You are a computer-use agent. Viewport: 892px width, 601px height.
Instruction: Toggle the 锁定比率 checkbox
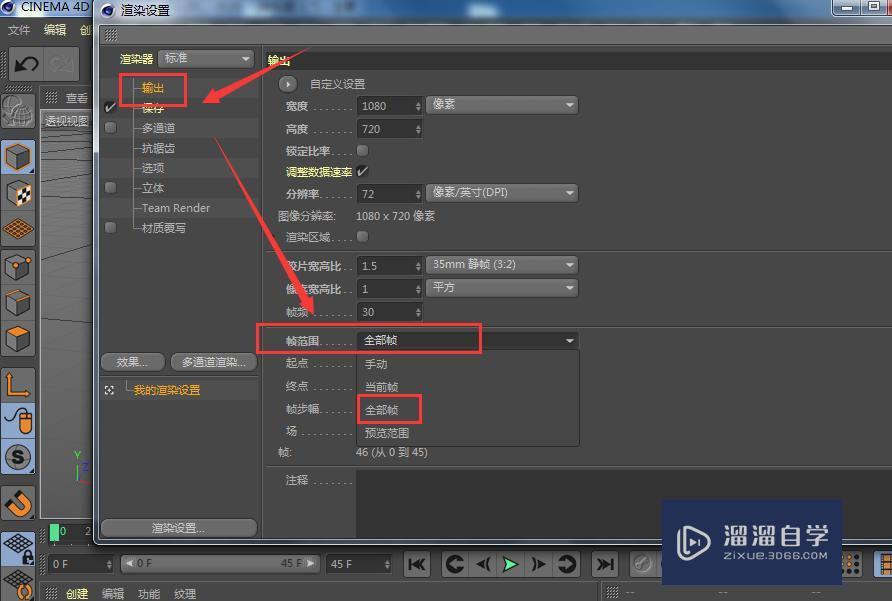361,148
